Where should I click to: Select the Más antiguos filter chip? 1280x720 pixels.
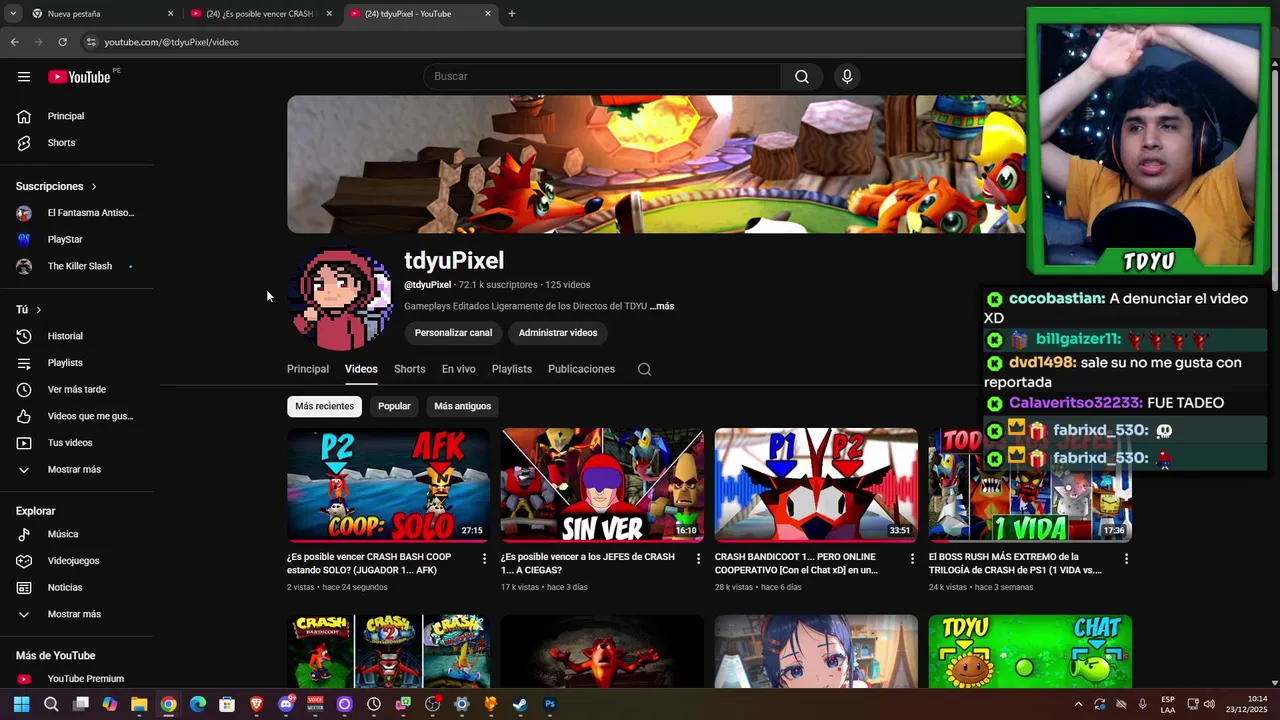pos(463,406)
